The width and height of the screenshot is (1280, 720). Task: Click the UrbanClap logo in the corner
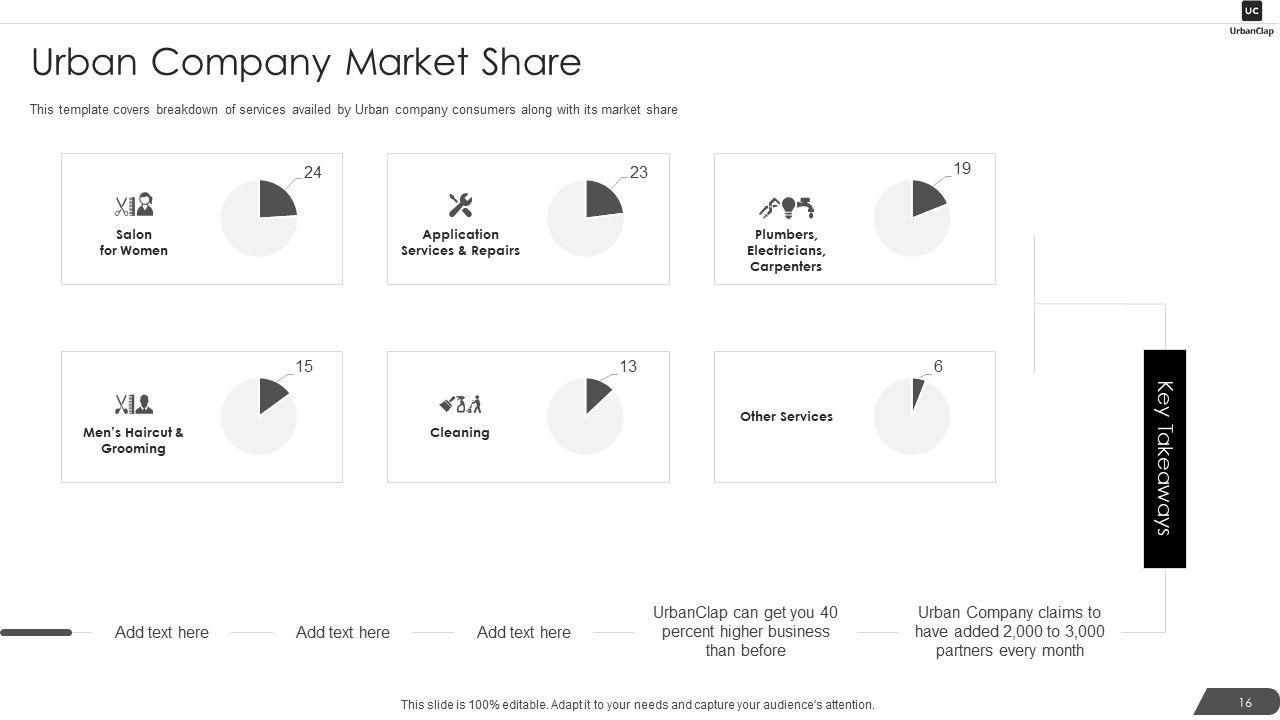[1251, 18]
